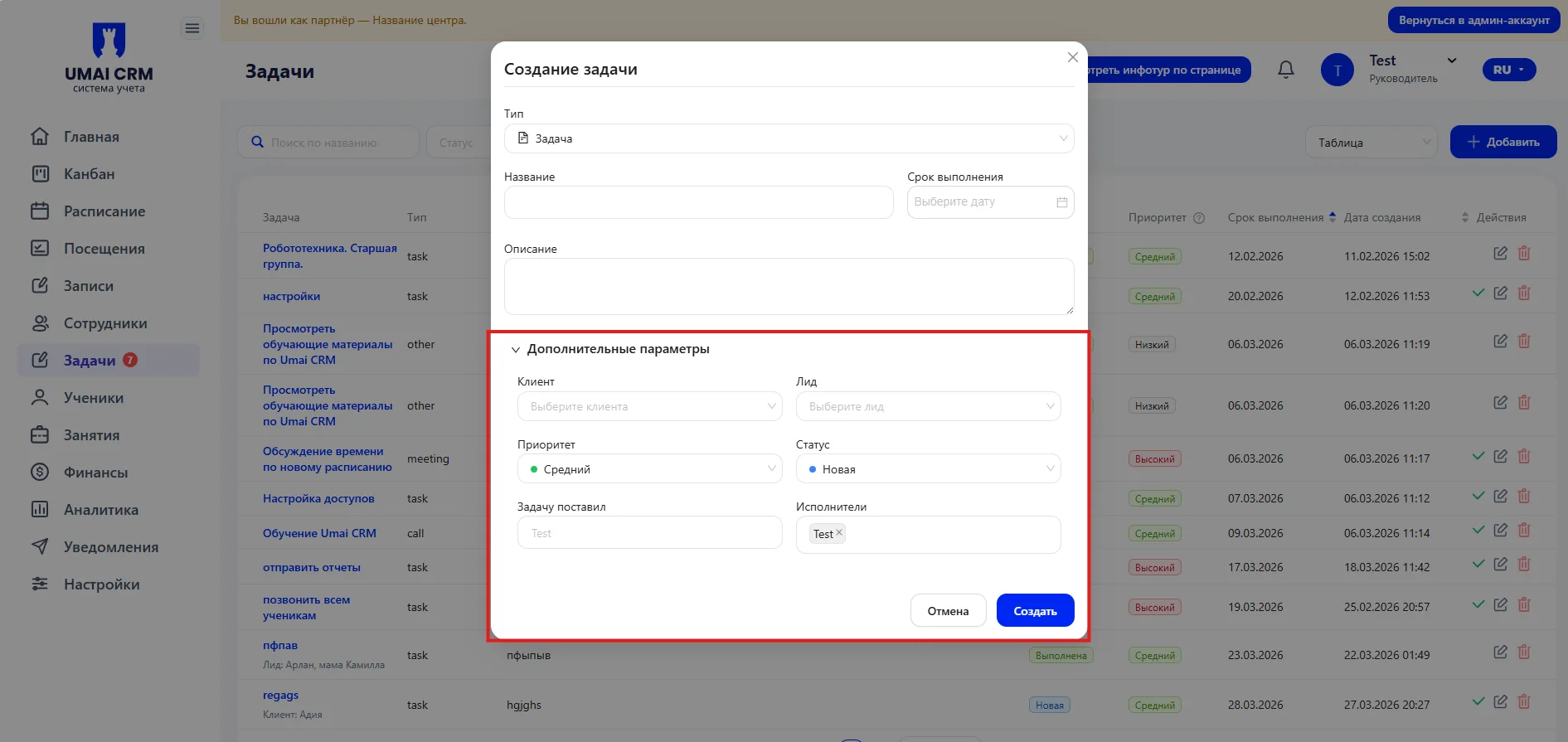Click Выполнена status badge for пфпав
The height and width of the screenshot is (742, 1568).
pos(1061,655)
